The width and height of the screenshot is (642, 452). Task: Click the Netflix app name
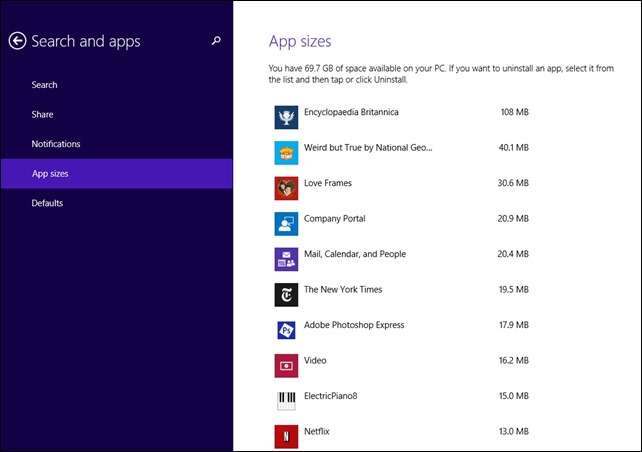click(x=316, y=431)
